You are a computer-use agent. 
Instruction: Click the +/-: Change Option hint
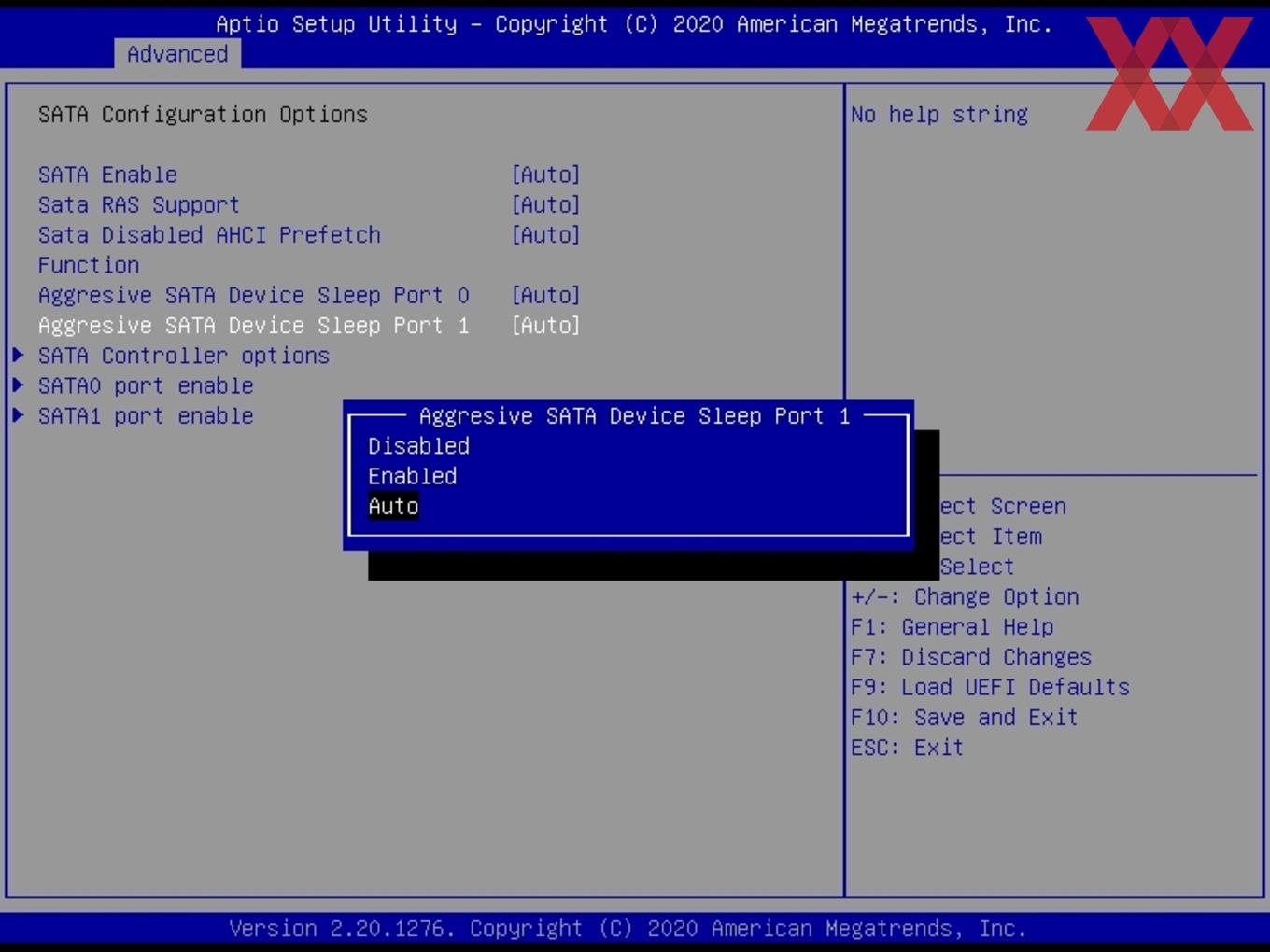[x=965, y=596]
